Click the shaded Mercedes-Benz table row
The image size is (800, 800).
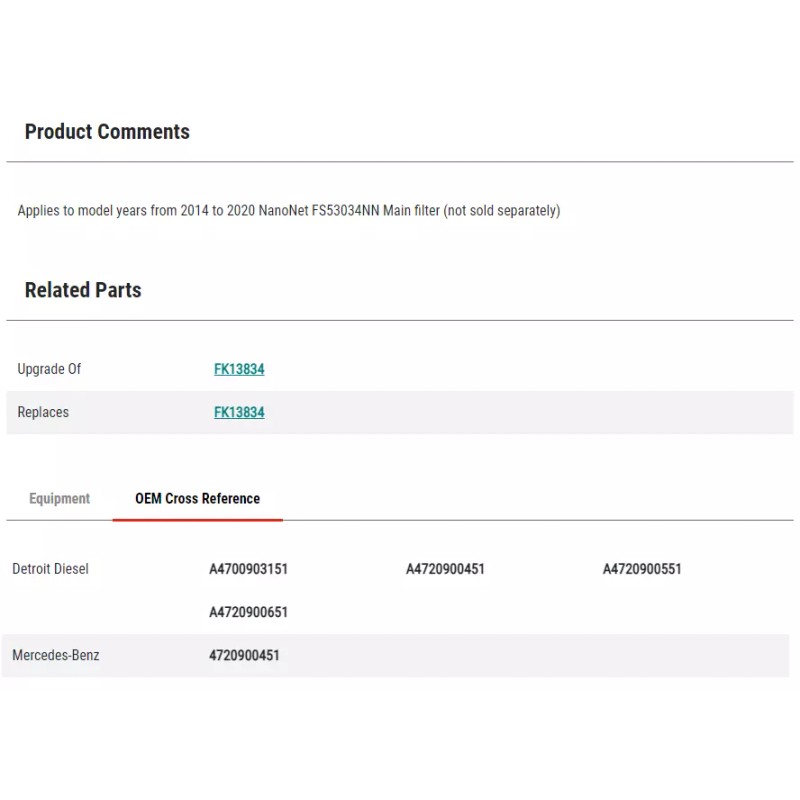396,656
